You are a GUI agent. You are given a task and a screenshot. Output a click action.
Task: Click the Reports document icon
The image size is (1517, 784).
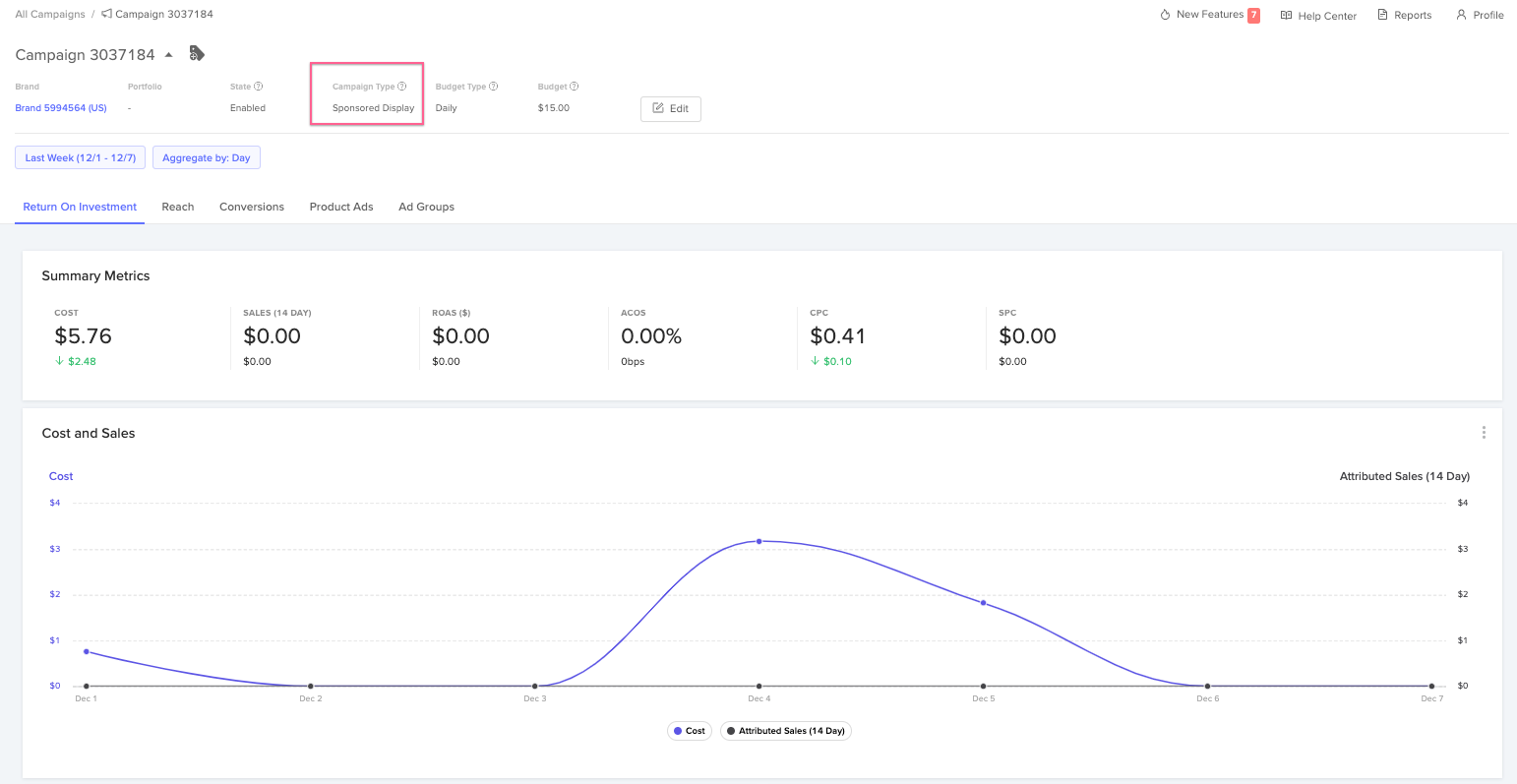tap(1382, 15)
